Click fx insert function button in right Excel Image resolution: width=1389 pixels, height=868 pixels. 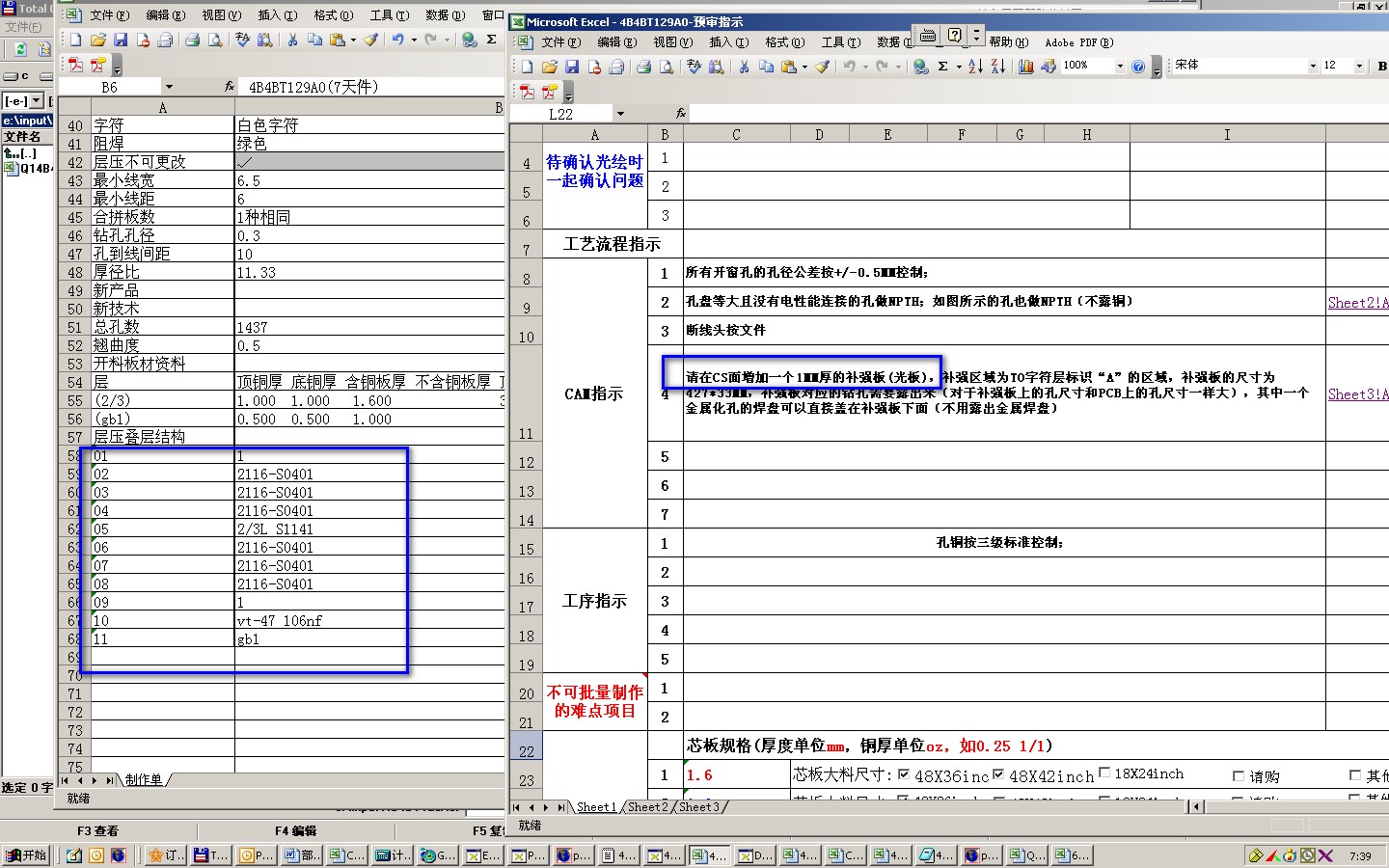(x=680, y=114)
